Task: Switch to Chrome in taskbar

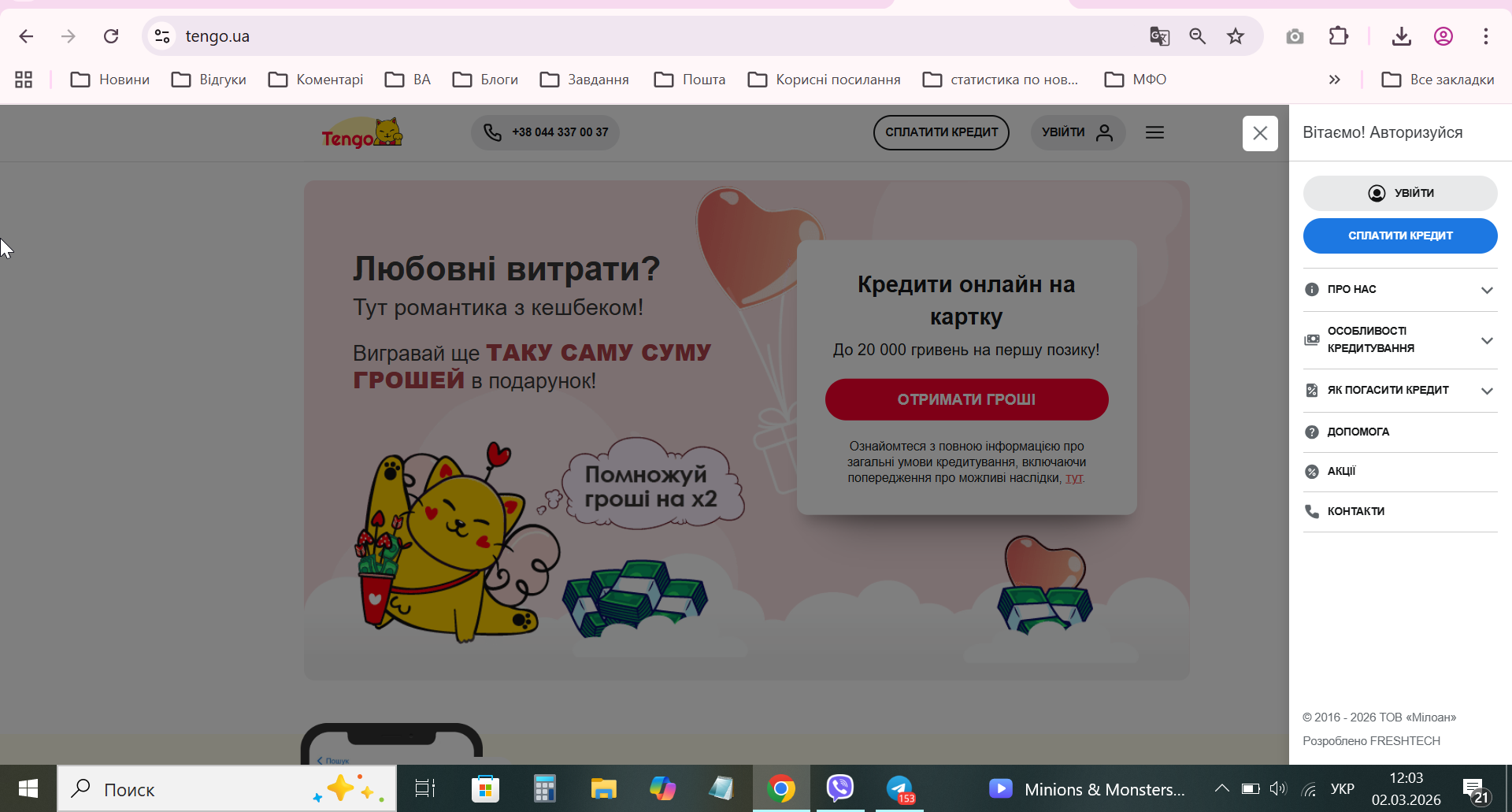Action: pyautogui.click(x=781, y=788)
